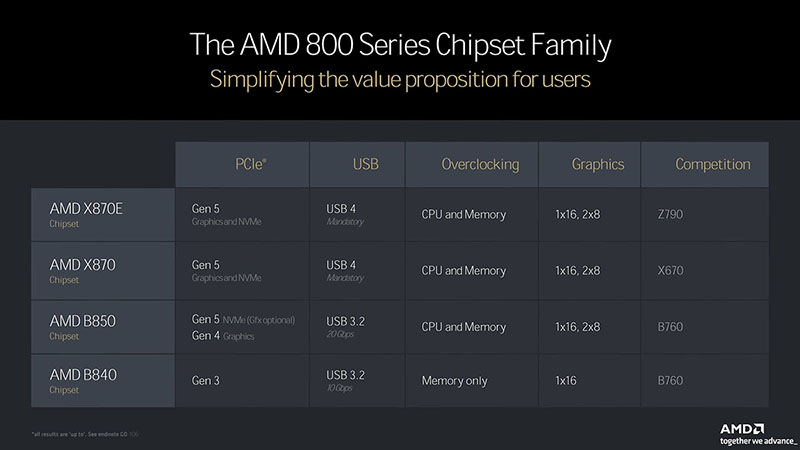
Task: Click the USB 3.2 10Gbps cell
Action: pyautogui.click(x=346, y=381)
